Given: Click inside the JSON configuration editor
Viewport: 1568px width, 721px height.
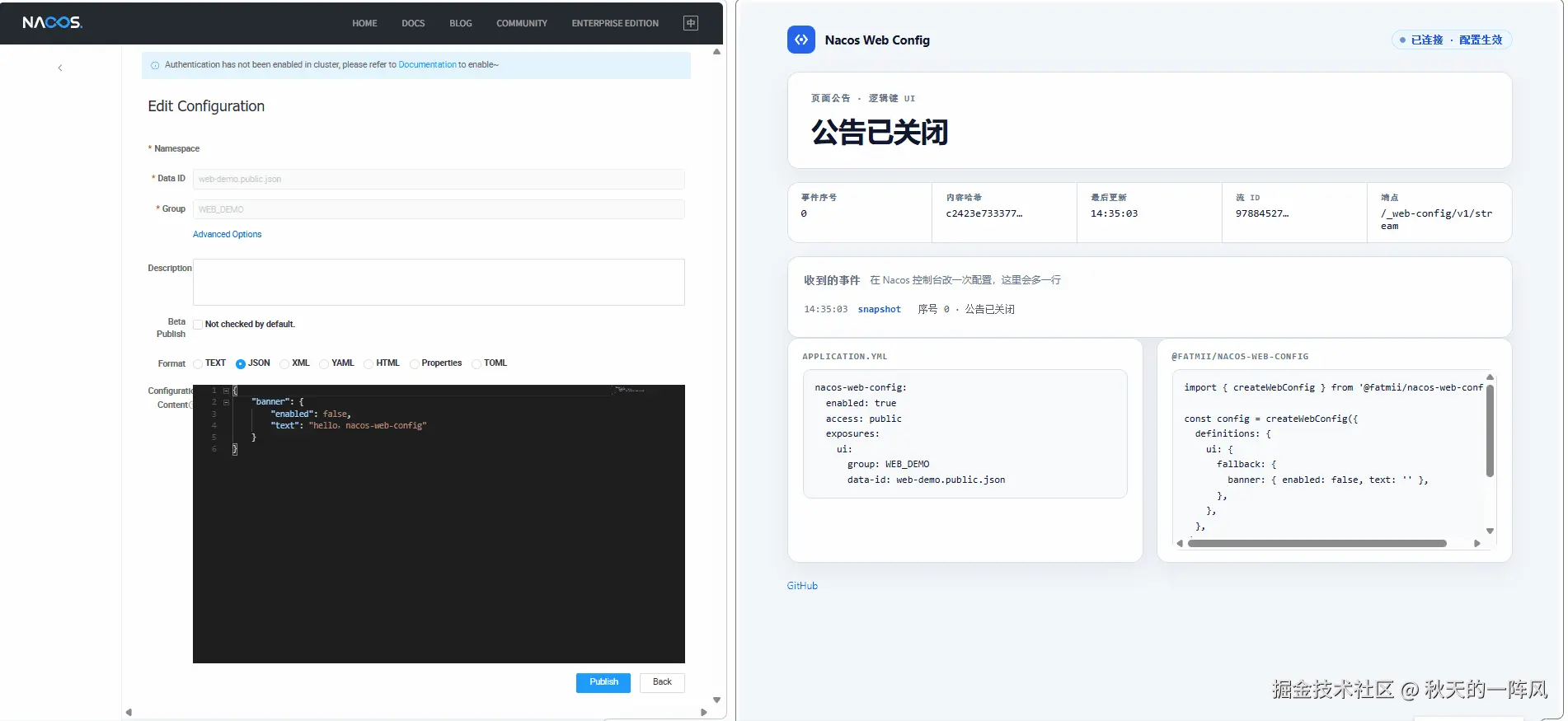Looking at the screenshot, I should point(439,524).
